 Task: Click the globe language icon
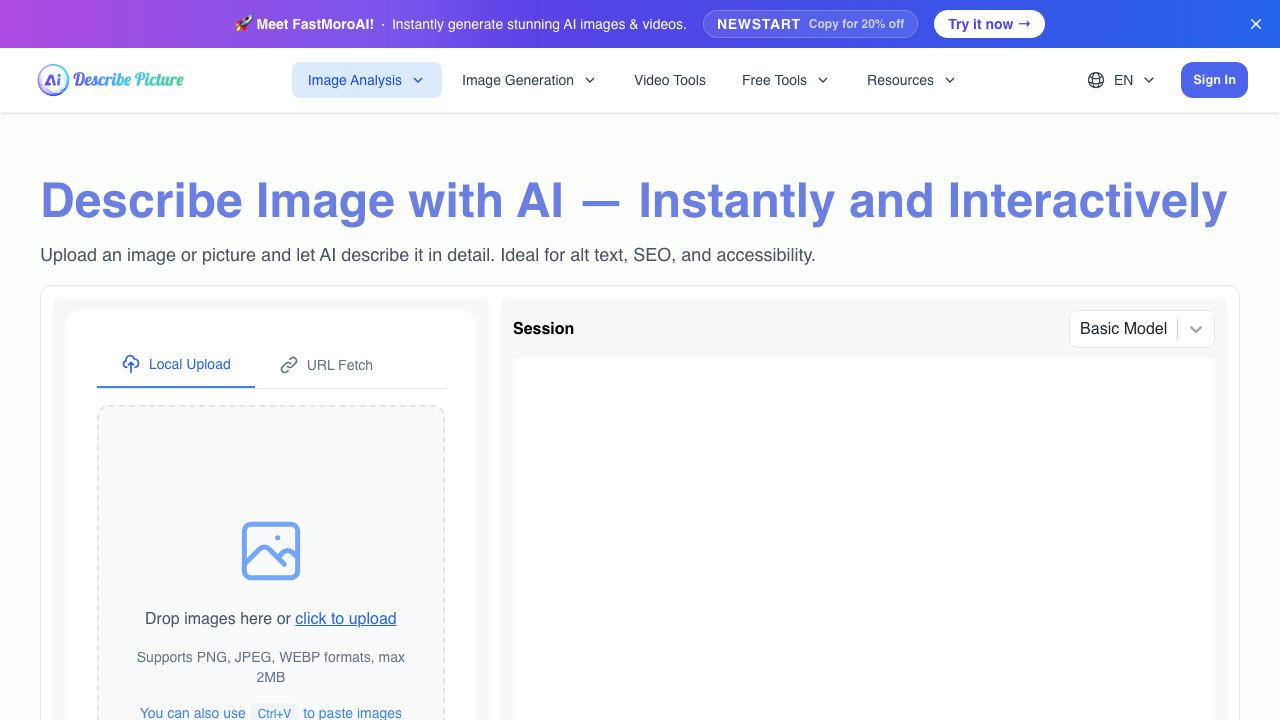pos(1096,80)
